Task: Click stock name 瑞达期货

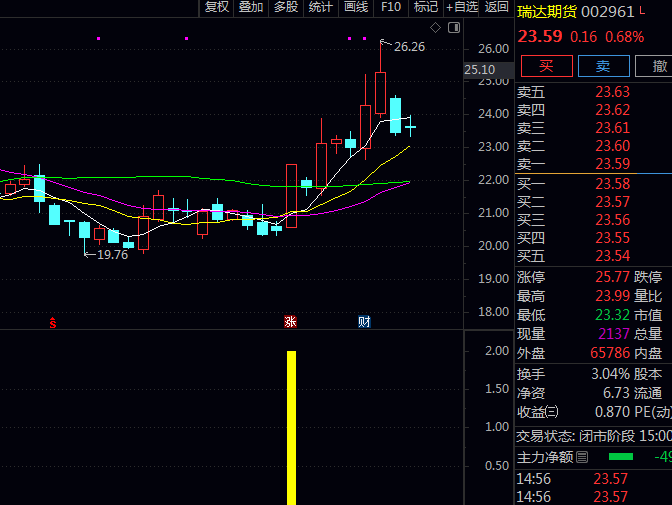Action: coord(547,12)
